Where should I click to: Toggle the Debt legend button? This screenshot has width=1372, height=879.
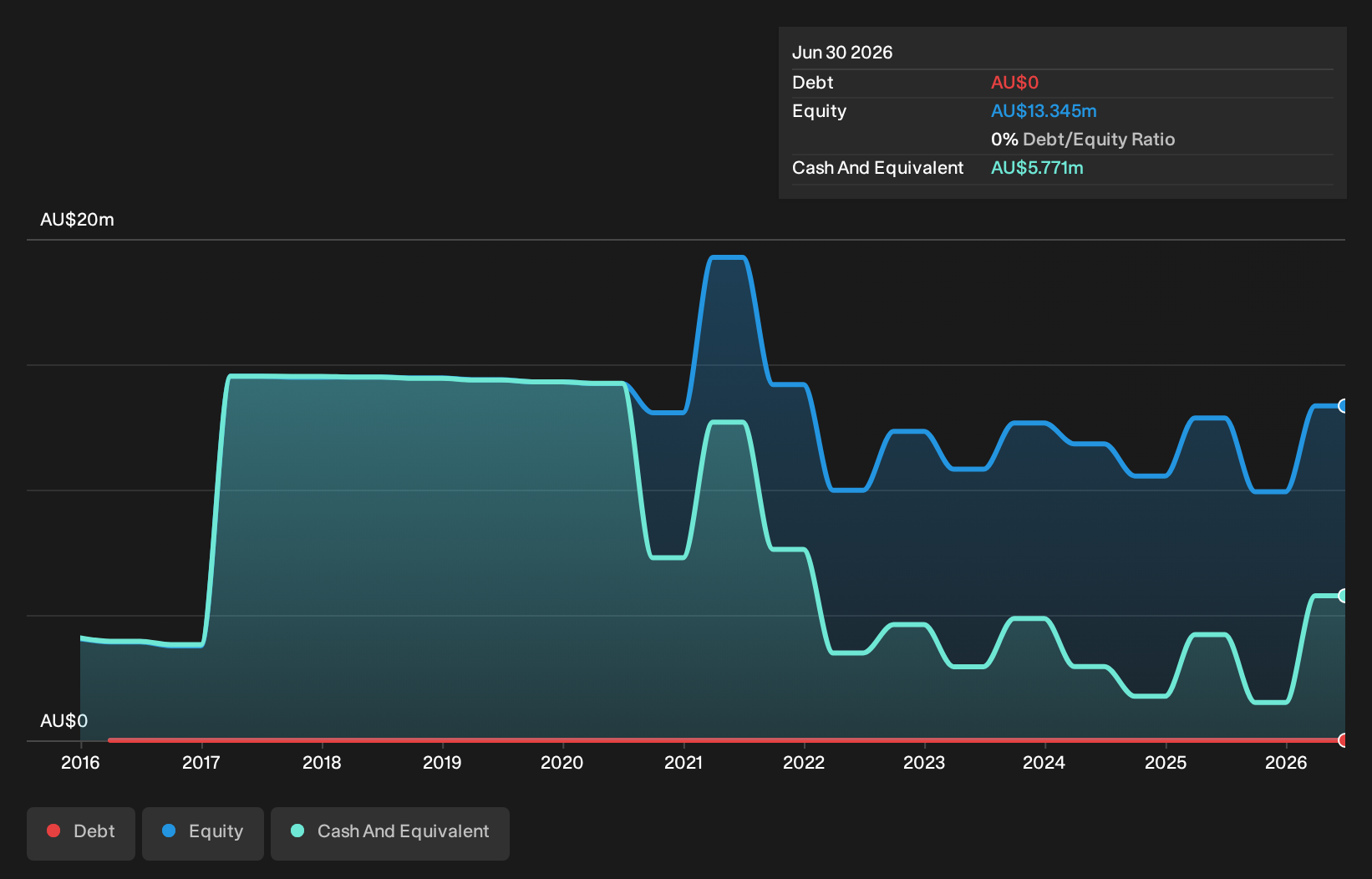pos(81,833)
